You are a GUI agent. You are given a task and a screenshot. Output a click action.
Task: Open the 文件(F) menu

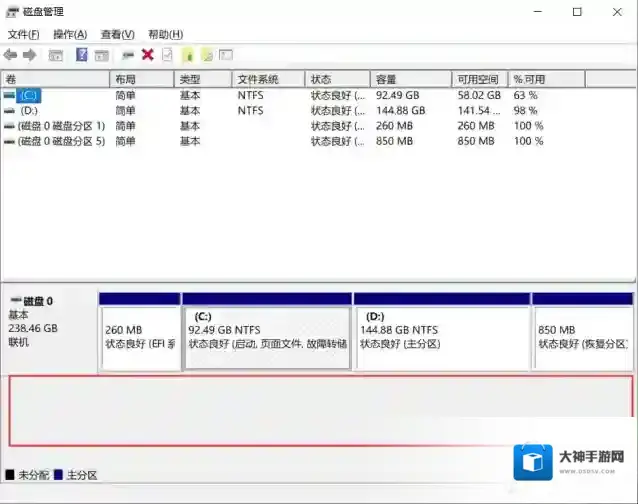(x=24, y=35)
